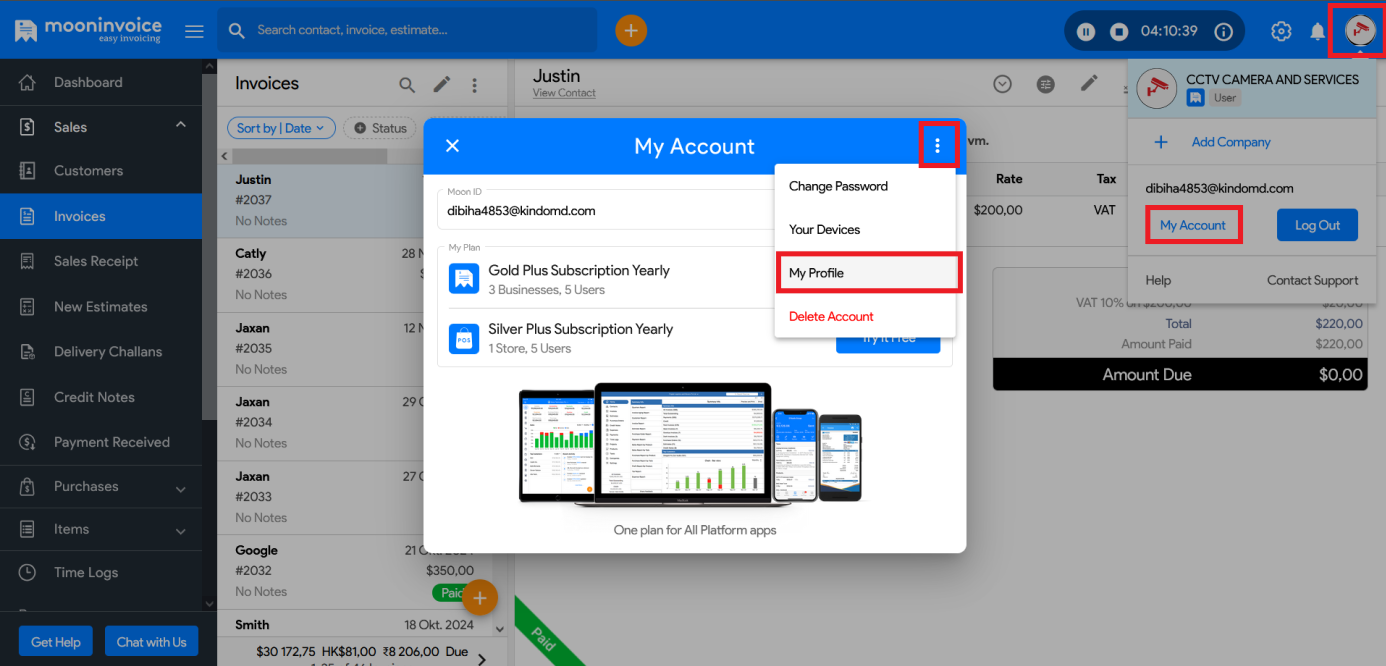Open the notifications bell
The height and width of the screenshot is (666, 1386).
click(x=1318, y=31)
